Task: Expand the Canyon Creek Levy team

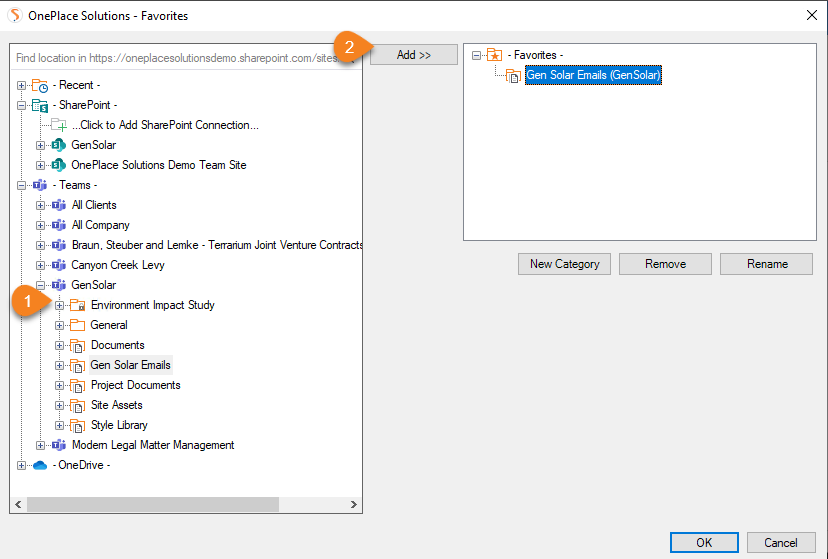Action: pyautogui.click(x=40, y=265)
